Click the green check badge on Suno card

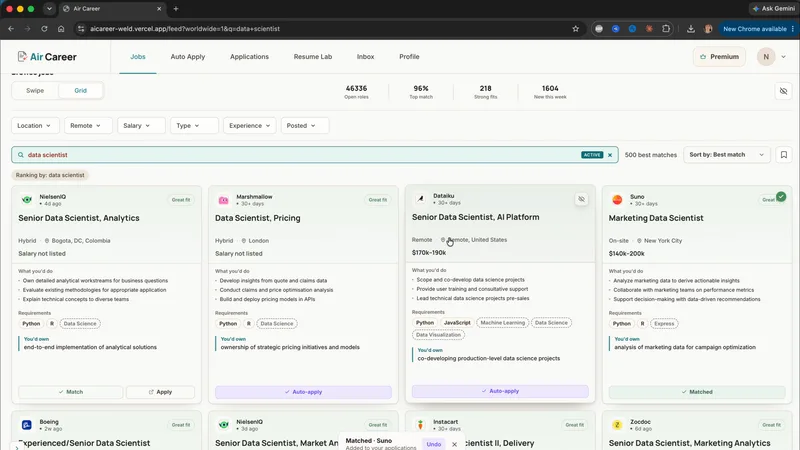(x=781, y=196)
